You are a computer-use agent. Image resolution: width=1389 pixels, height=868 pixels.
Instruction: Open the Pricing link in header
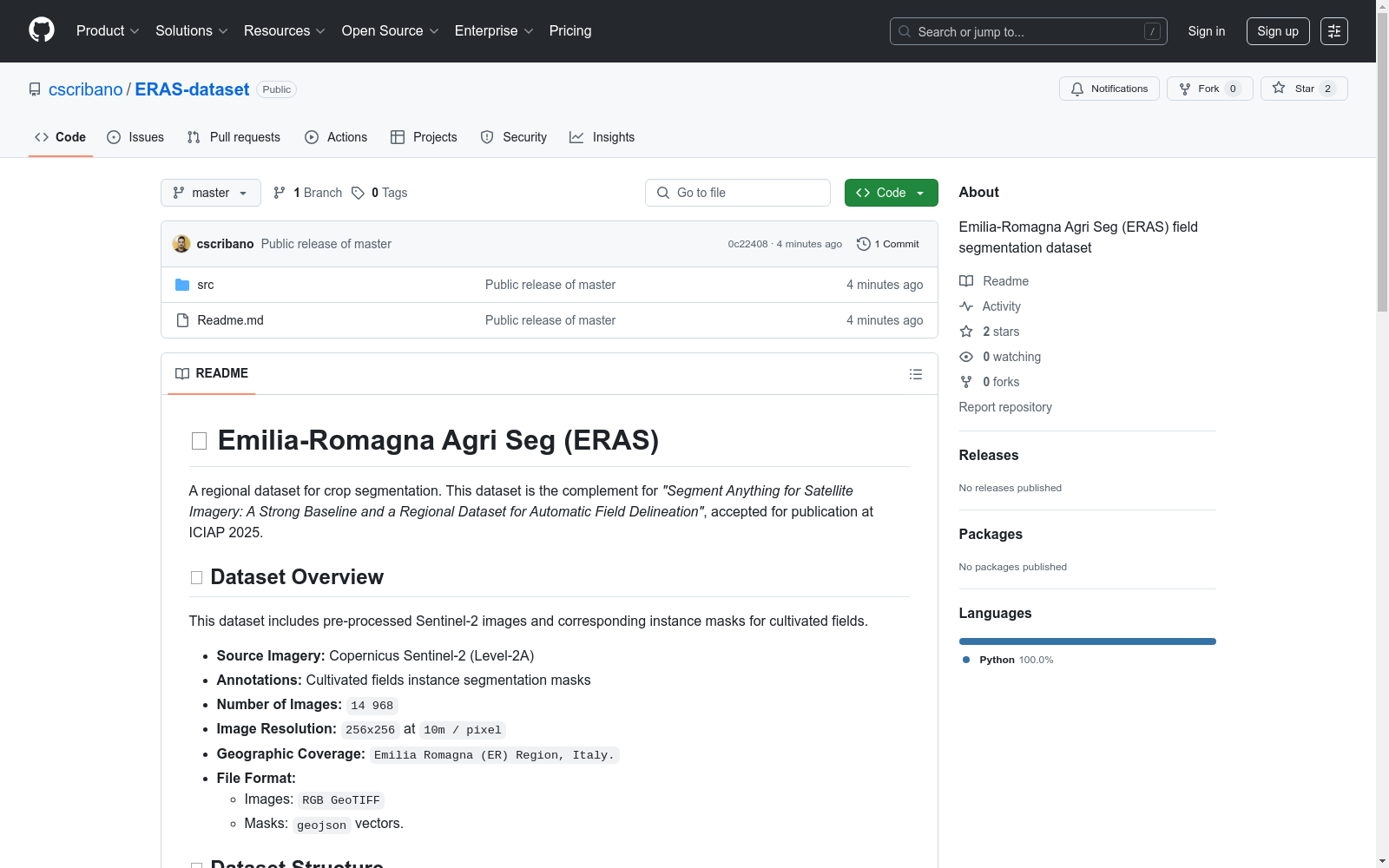[x=570, y=31]
